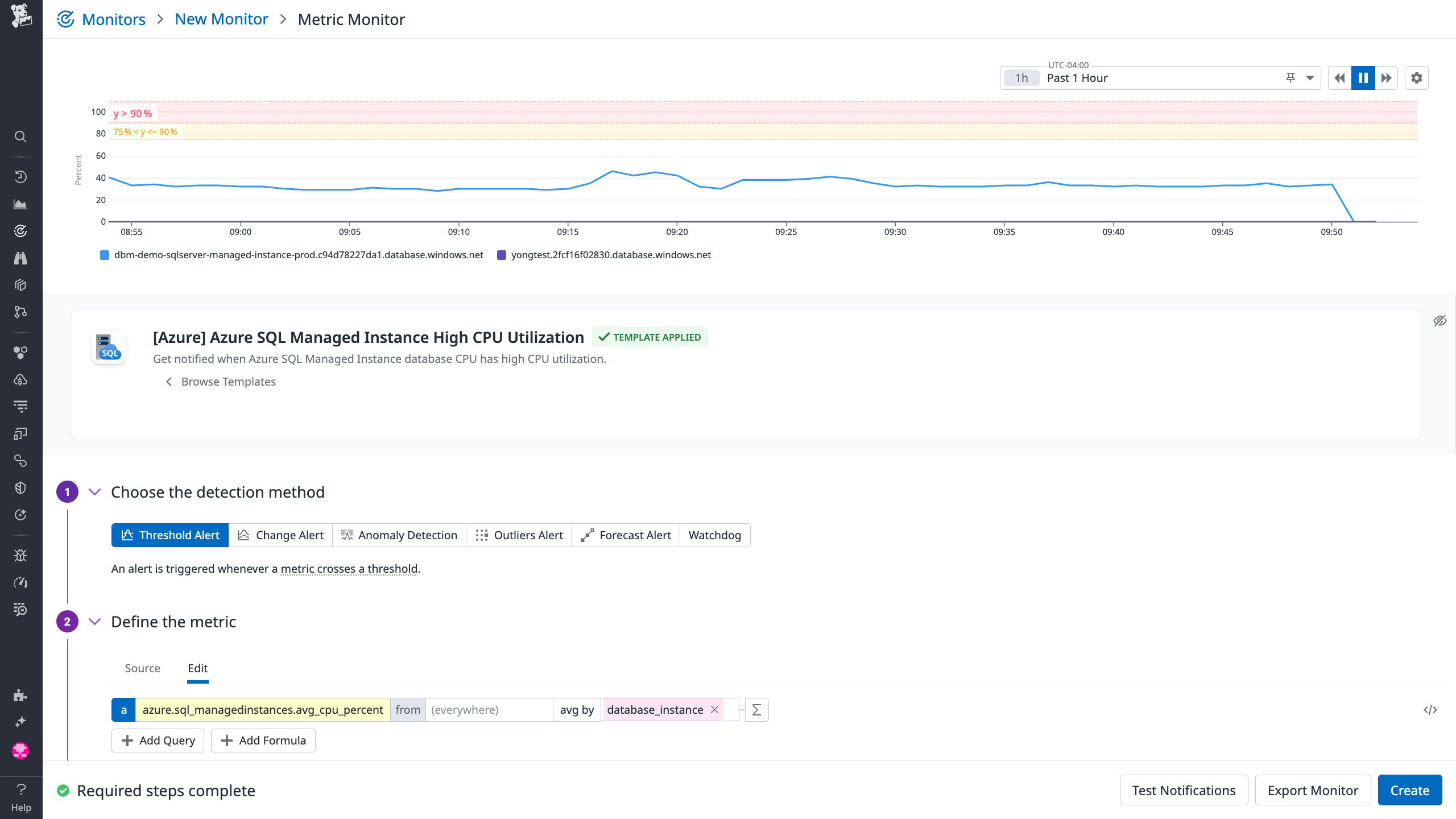Collapse the Choose the detection method section
This screenshot has height=819, width=1456.
click(x=94, y=491)
